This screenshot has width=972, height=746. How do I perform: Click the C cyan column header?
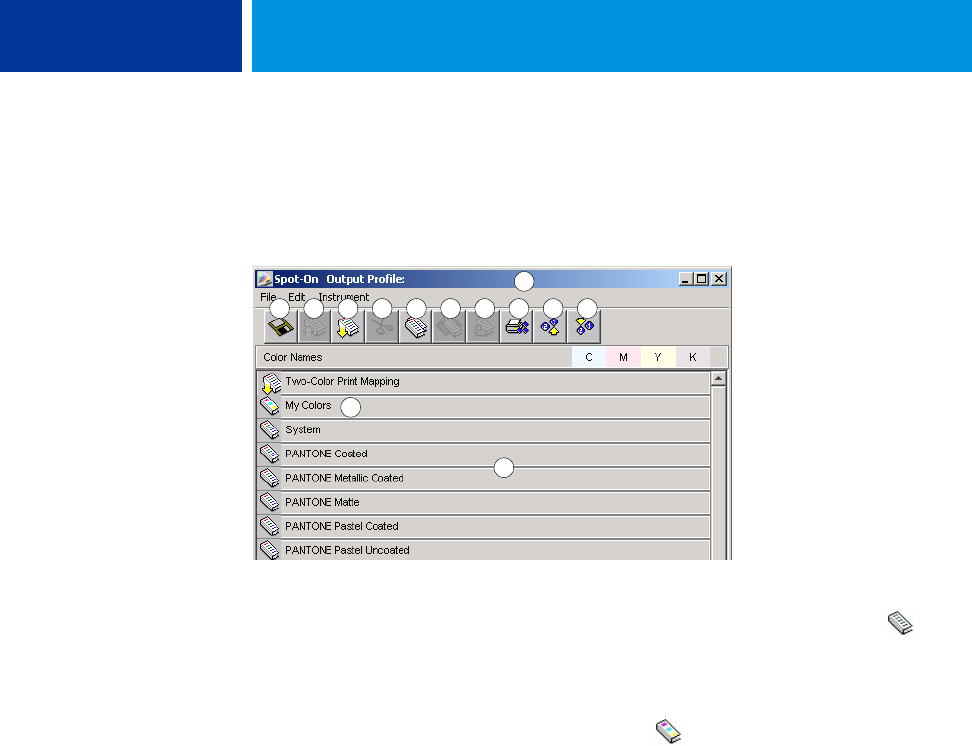(589, 357)
